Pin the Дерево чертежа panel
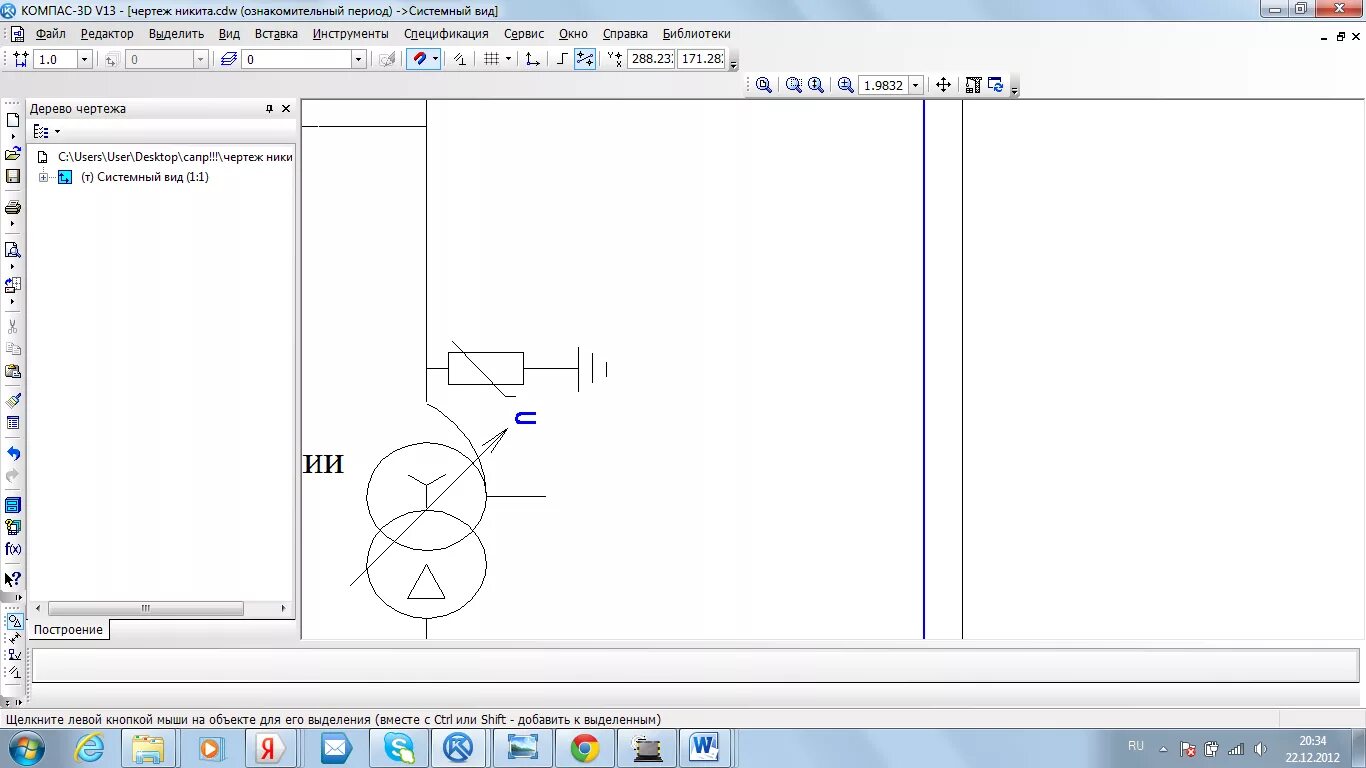Screen dimensions: 1366x768 pos(269,109)
